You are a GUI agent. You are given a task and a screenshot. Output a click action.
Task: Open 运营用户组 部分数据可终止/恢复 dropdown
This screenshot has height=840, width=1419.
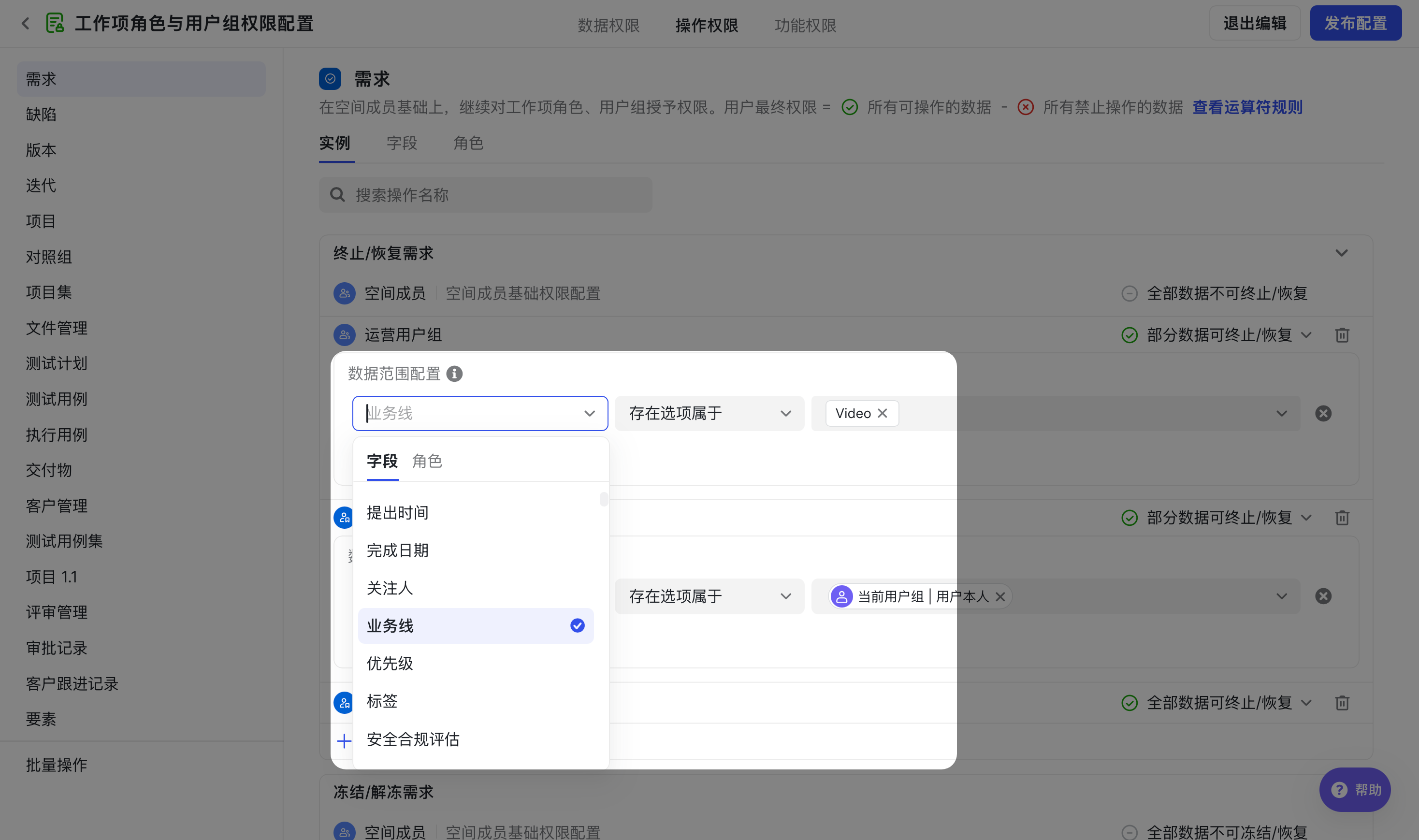click(x=1216, y=335)
